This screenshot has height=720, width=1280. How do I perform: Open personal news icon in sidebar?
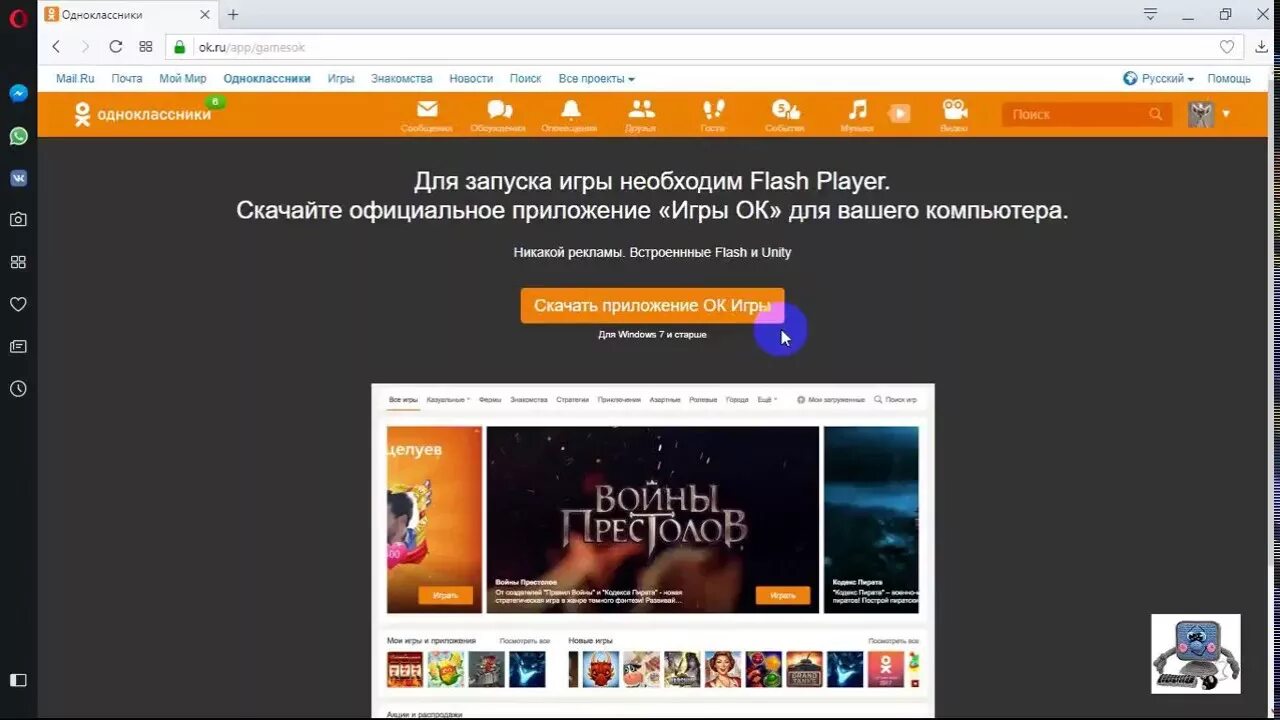tap(18, 346)
